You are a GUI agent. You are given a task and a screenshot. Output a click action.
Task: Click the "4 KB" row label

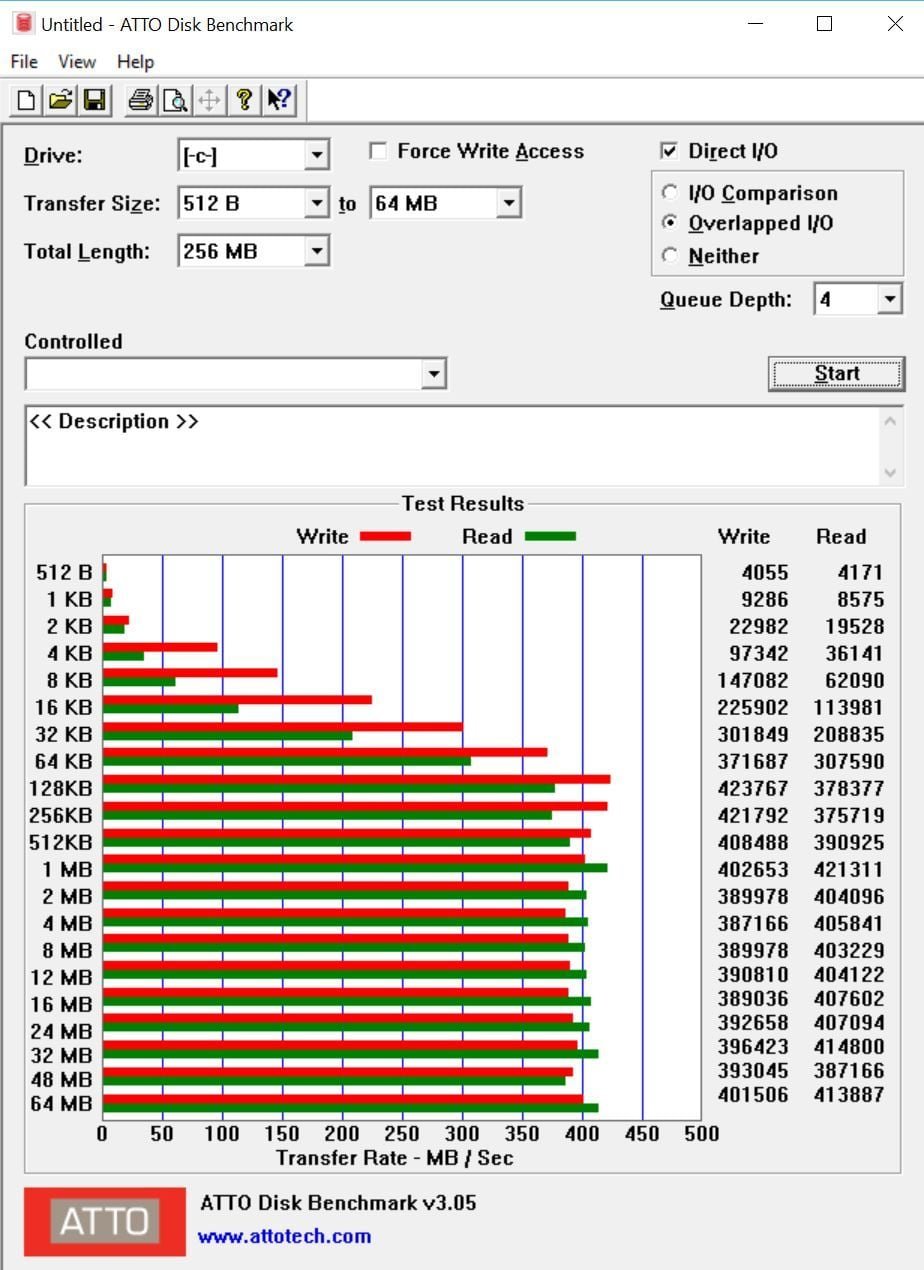69,654
